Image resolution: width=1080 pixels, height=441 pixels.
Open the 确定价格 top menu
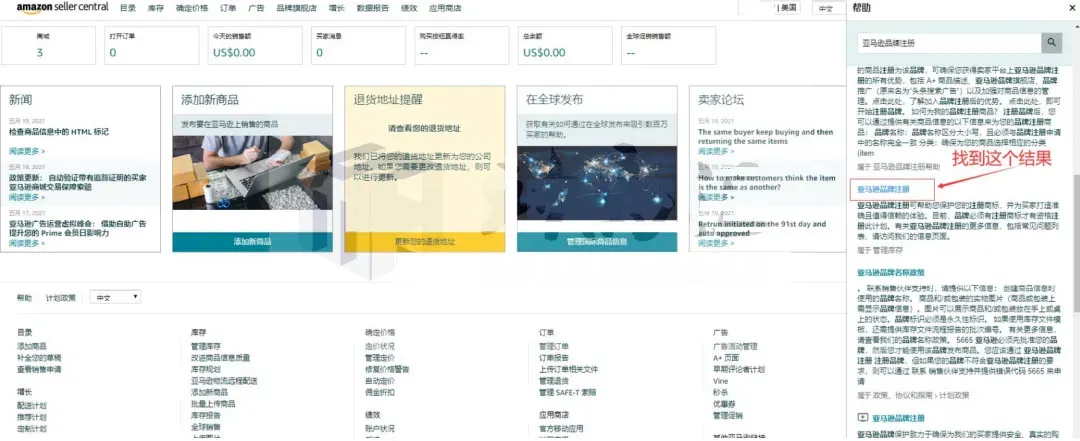tap(192, 8)
